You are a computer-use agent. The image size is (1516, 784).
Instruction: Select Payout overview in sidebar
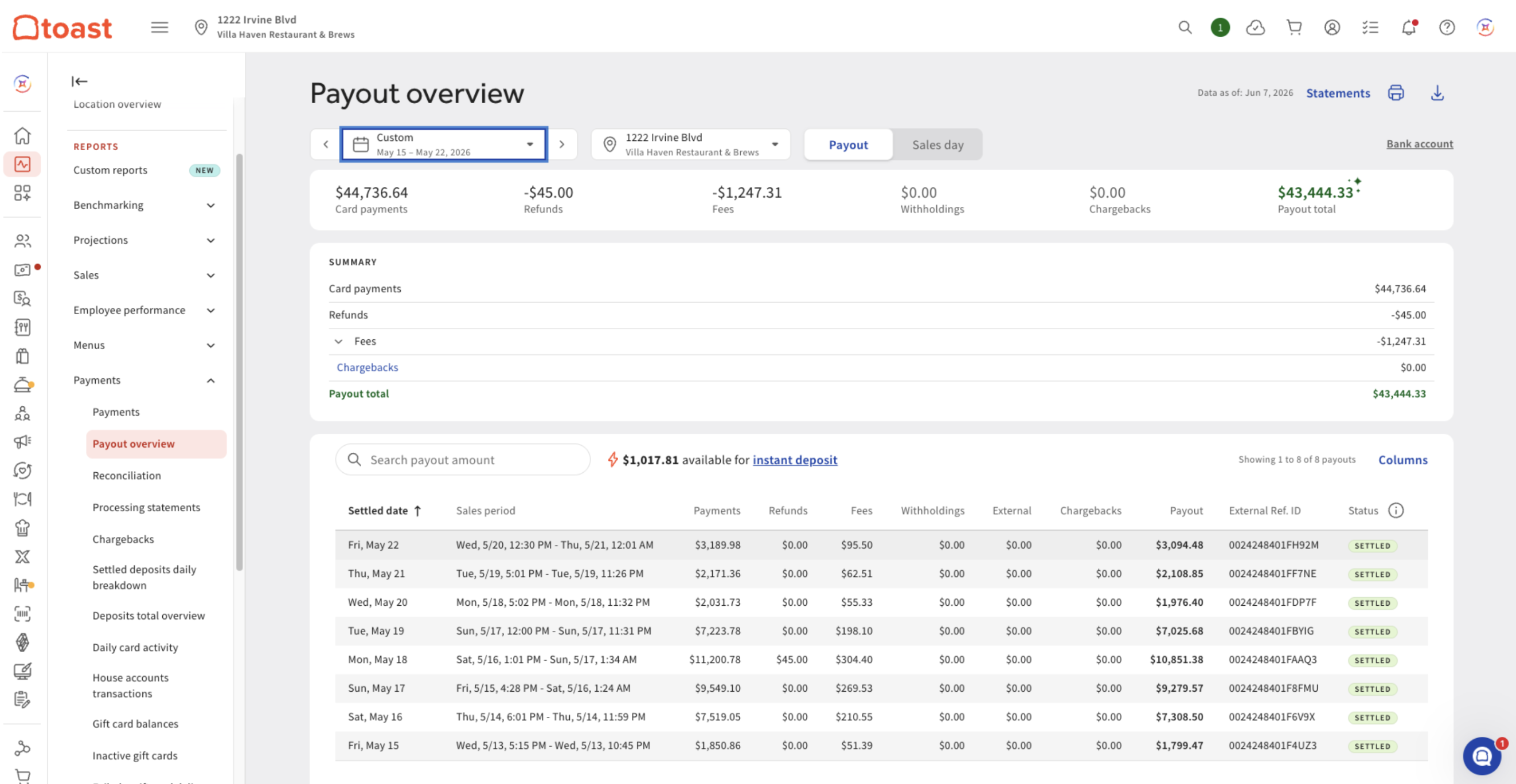click(156, 444)
